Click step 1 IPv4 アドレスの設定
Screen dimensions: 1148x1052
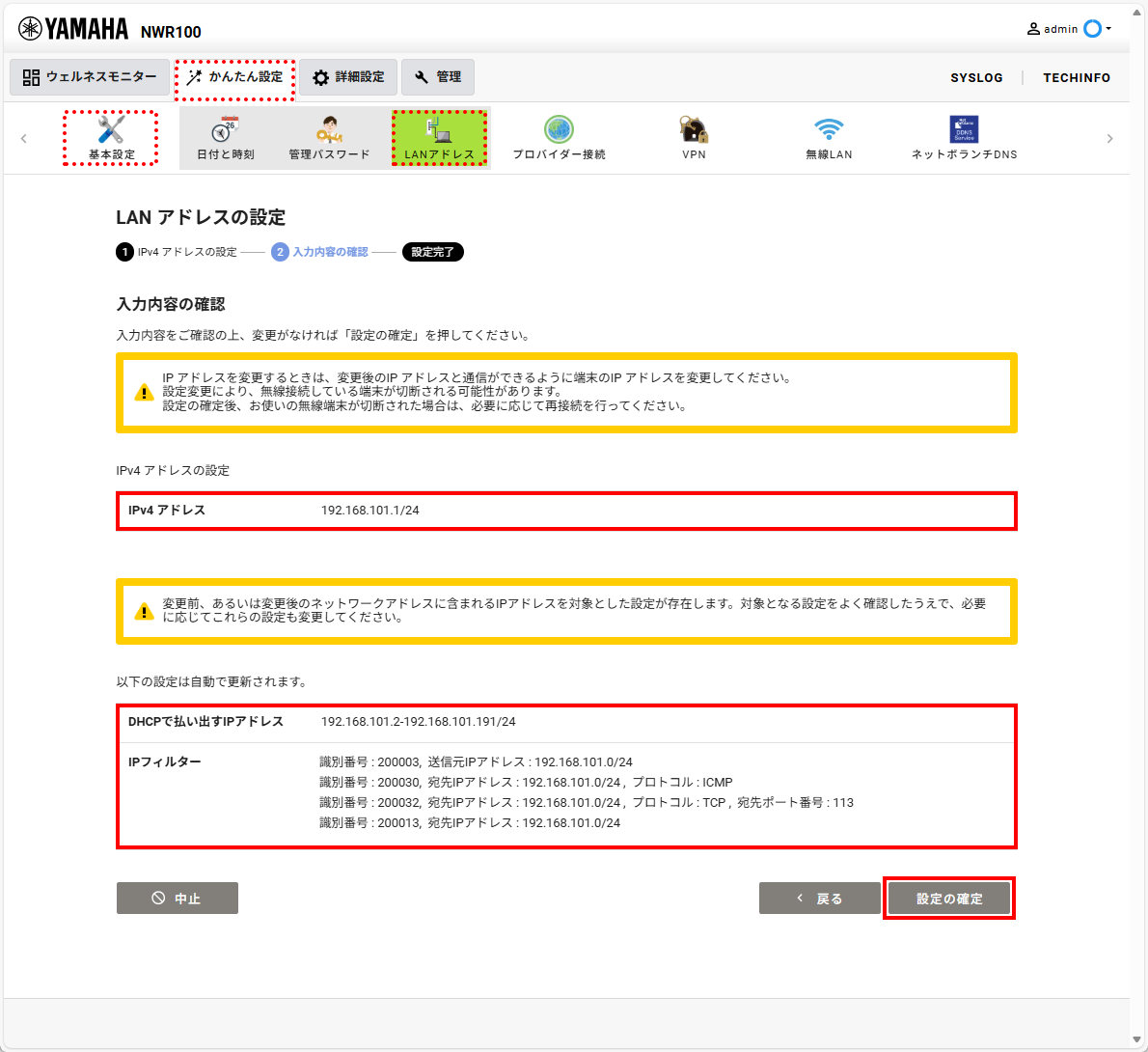tap(177, 252)
